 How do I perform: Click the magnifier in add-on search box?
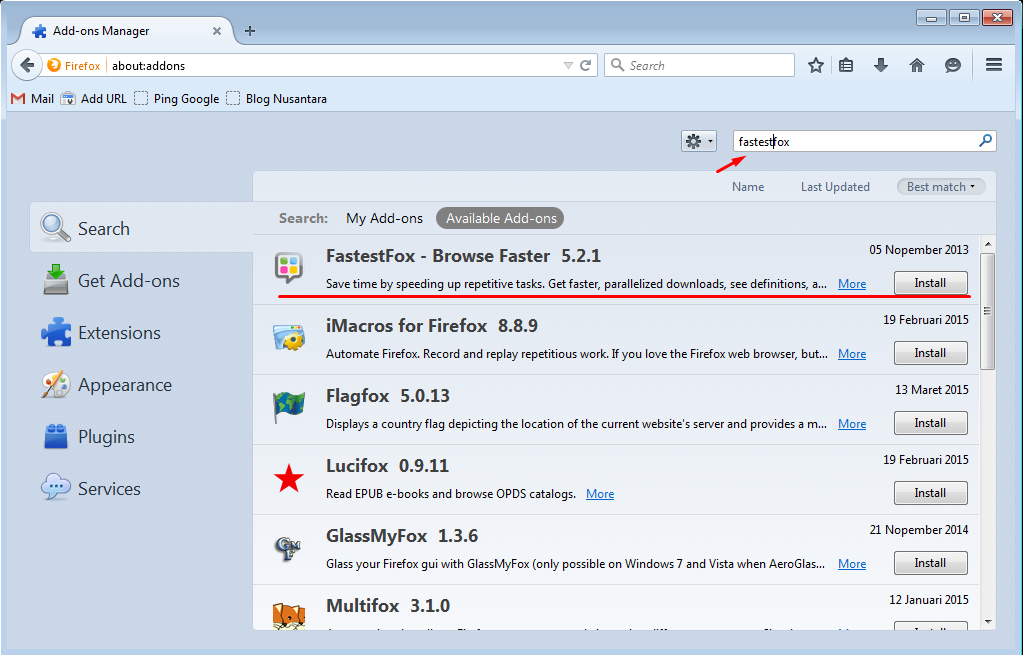(x=985, y=141)
